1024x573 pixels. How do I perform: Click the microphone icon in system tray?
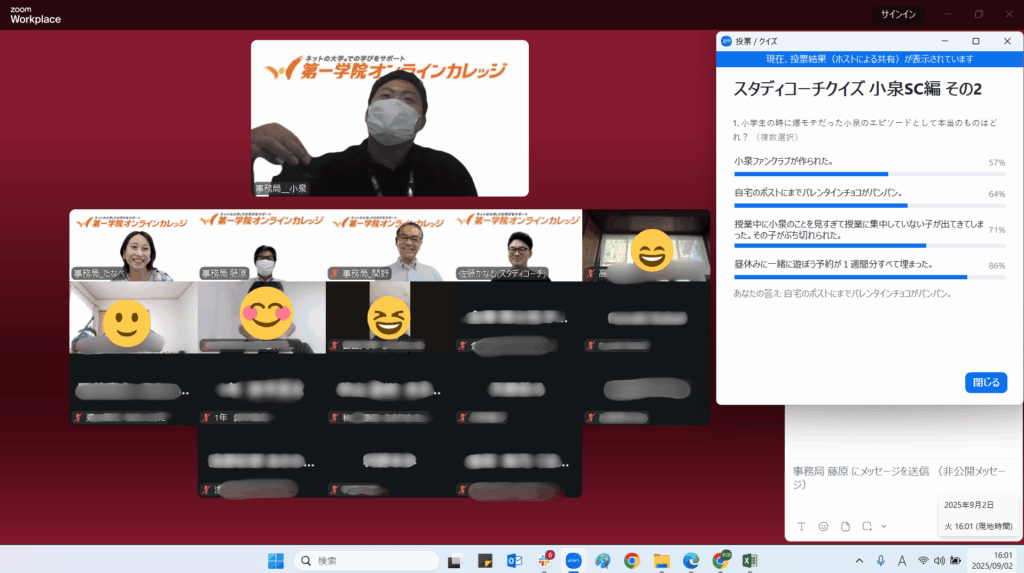pos(881,561)
